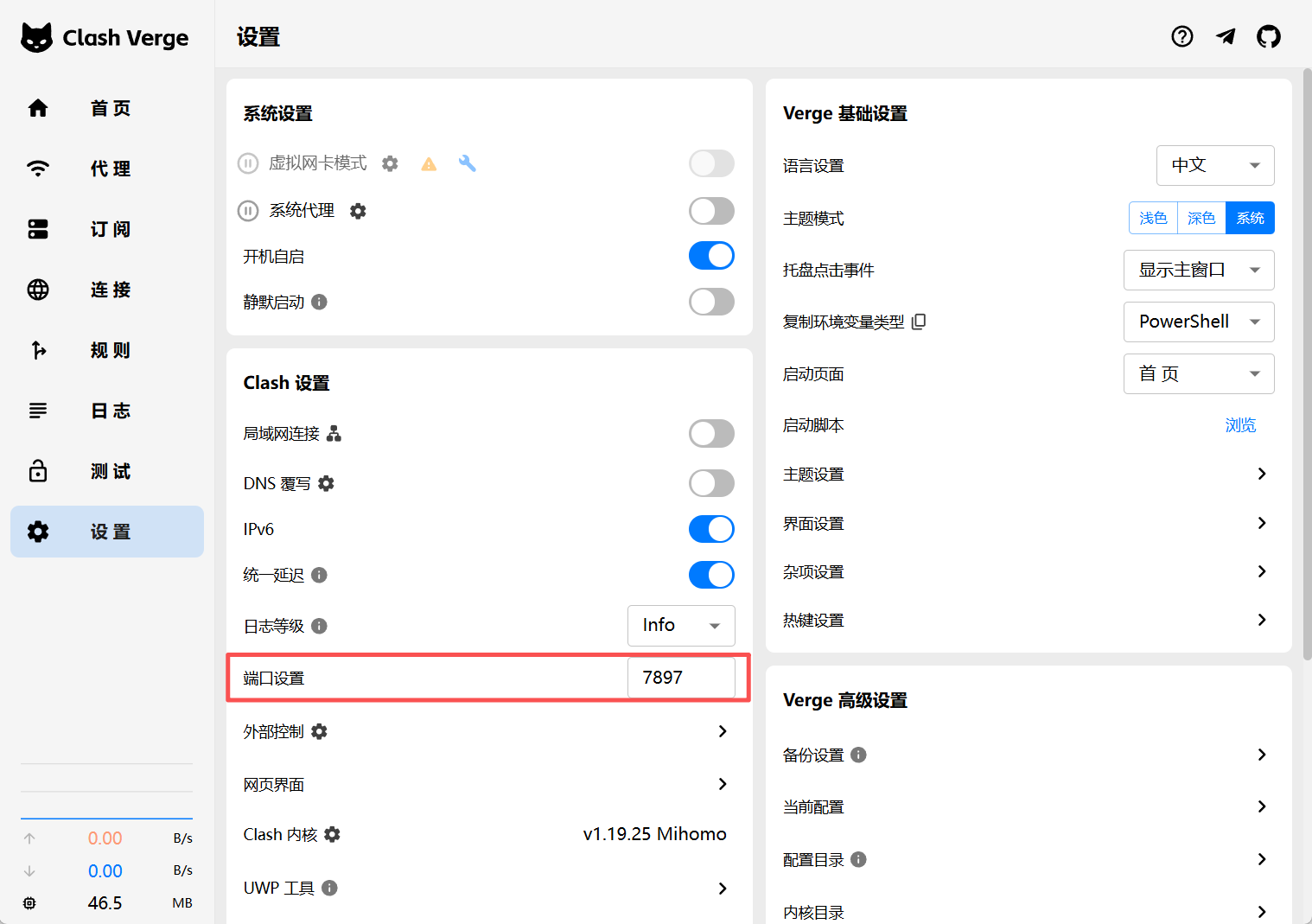This screenshot has width=1312, height=924.
Task: Open 外部控制 settings gear
Action: point(320,731)
